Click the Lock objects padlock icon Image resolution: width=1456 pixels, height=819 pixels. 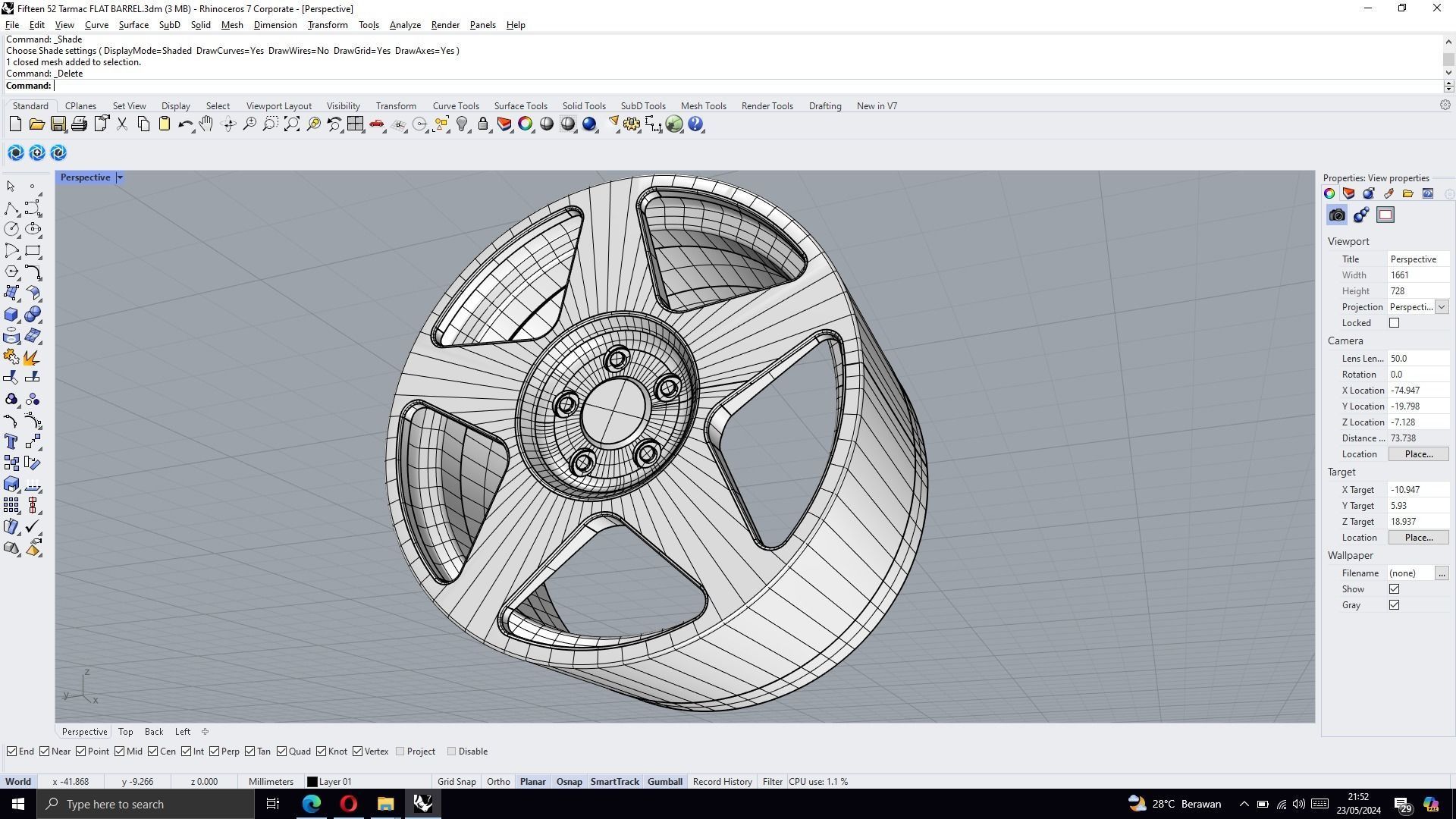(x=483, y=124)
